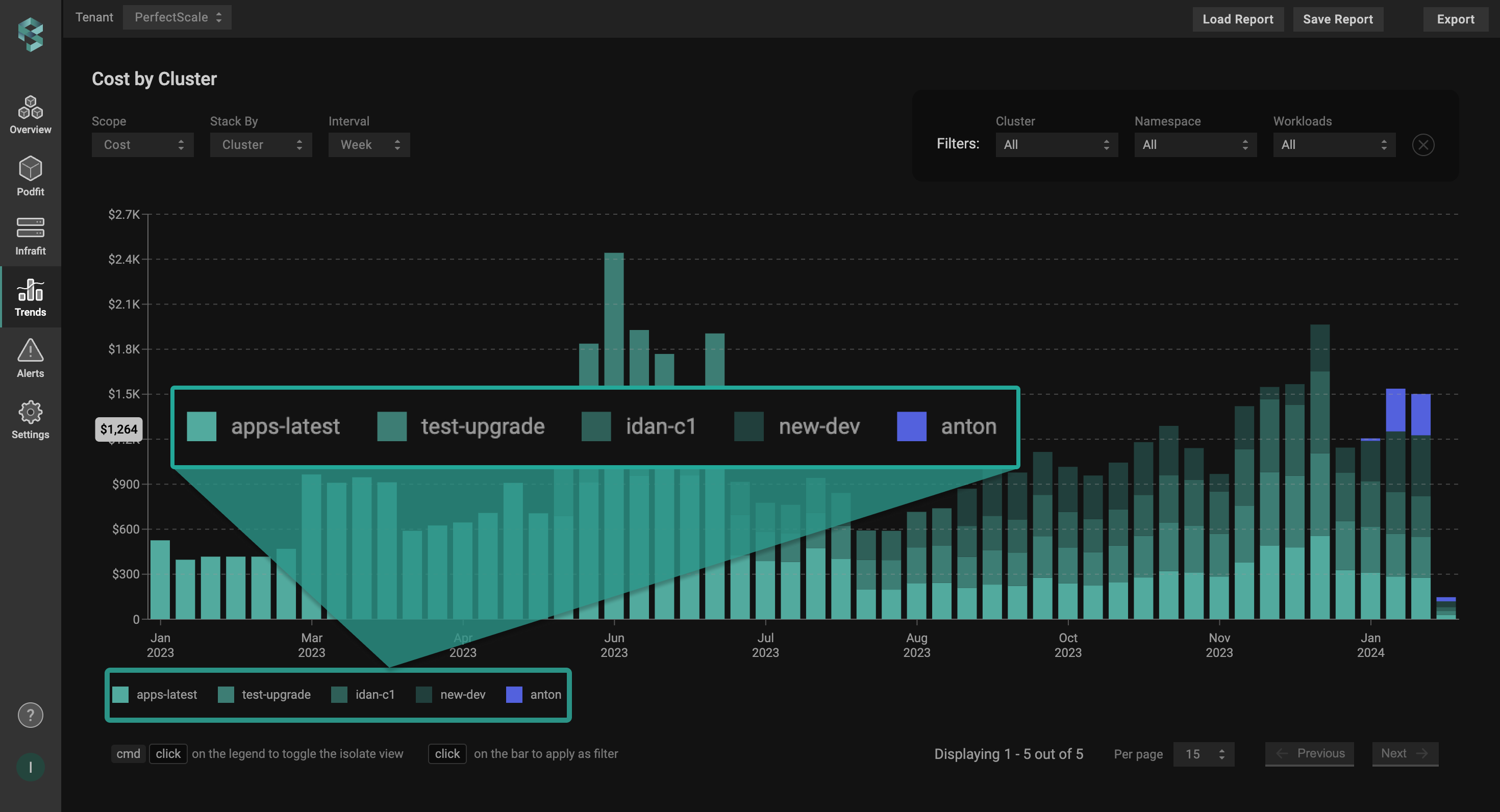
Task: Open Podfit from the sidebar
Action: coord(30,175)
